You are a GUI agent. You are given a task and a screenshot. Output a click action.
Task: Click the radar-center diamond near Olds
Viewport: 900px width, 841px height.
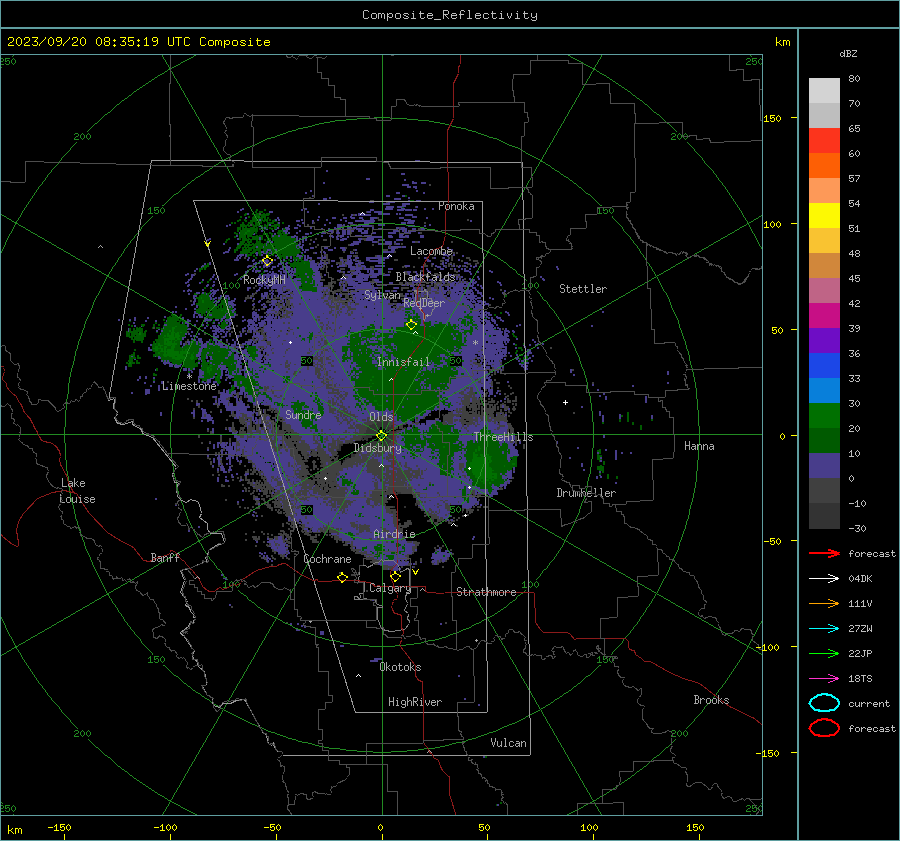point(382,436)
